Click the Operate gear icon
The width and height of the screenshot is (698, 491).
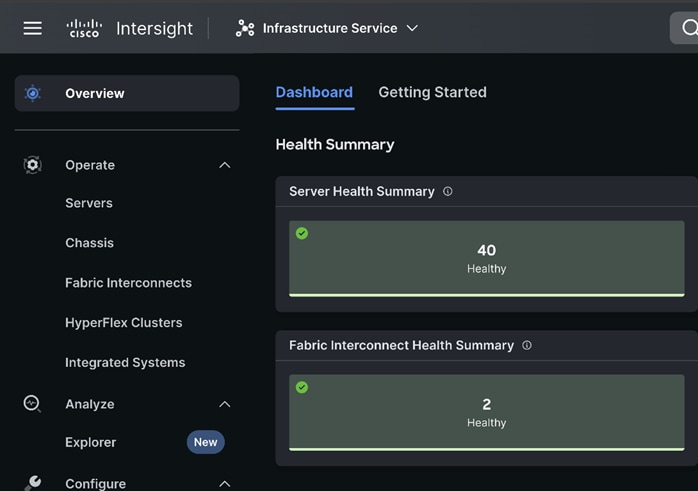tap(32, 165)
